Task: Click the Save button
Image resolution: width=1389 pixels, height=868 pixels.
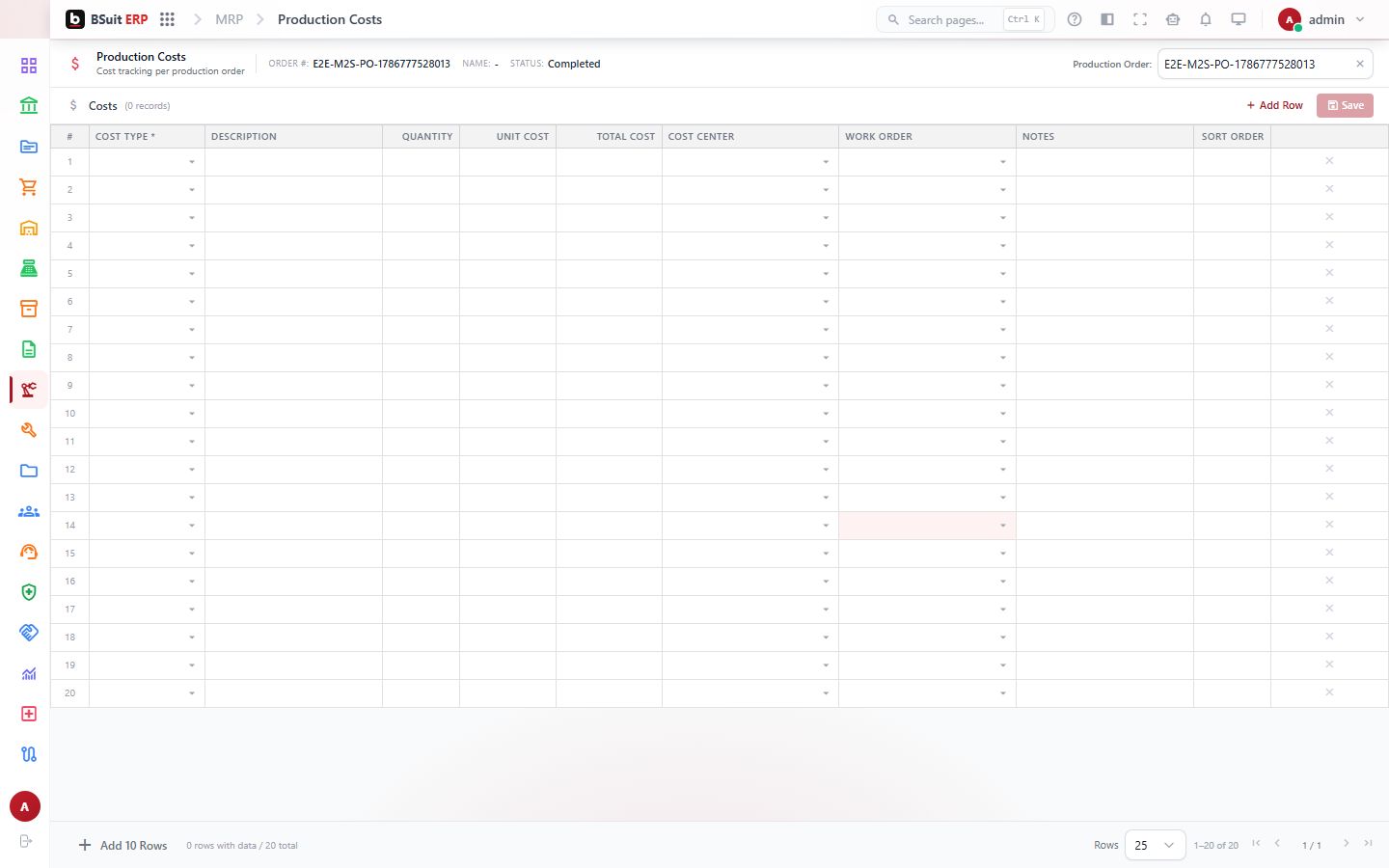Action: tap(1345, 105)
